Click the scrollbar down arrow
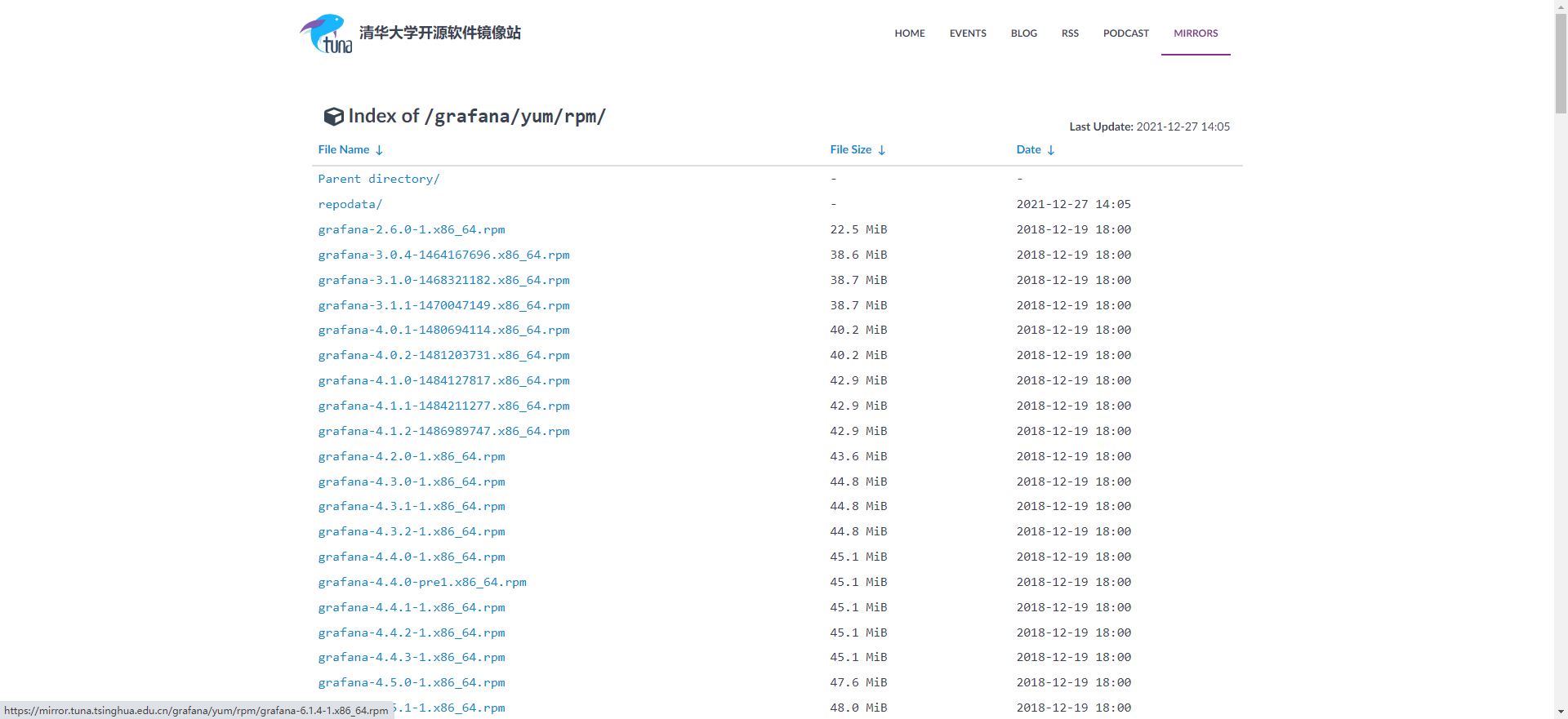 1561,712
